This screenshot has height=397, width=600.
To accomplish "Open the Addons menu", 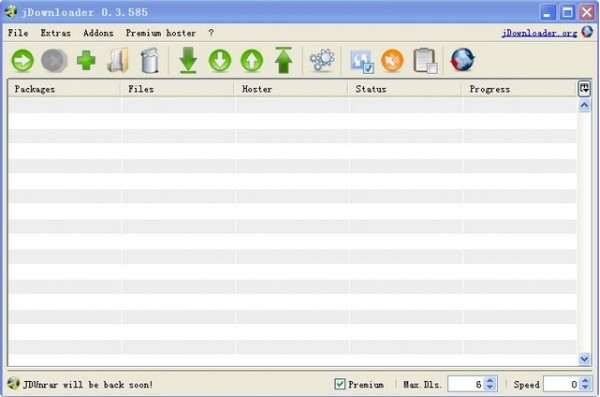I will pyautogui.click(x=98, y=33).
